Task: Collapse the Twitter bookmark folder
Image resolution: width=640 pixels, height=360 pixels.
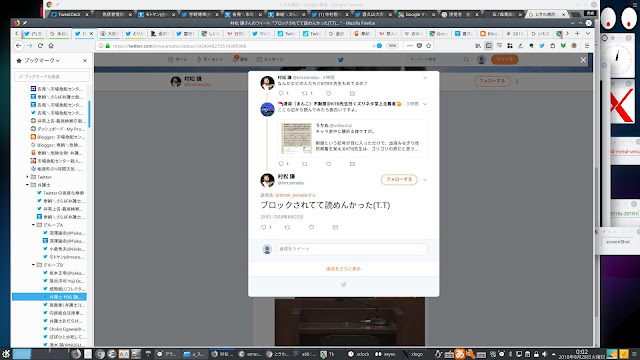Action: [28, 177]
